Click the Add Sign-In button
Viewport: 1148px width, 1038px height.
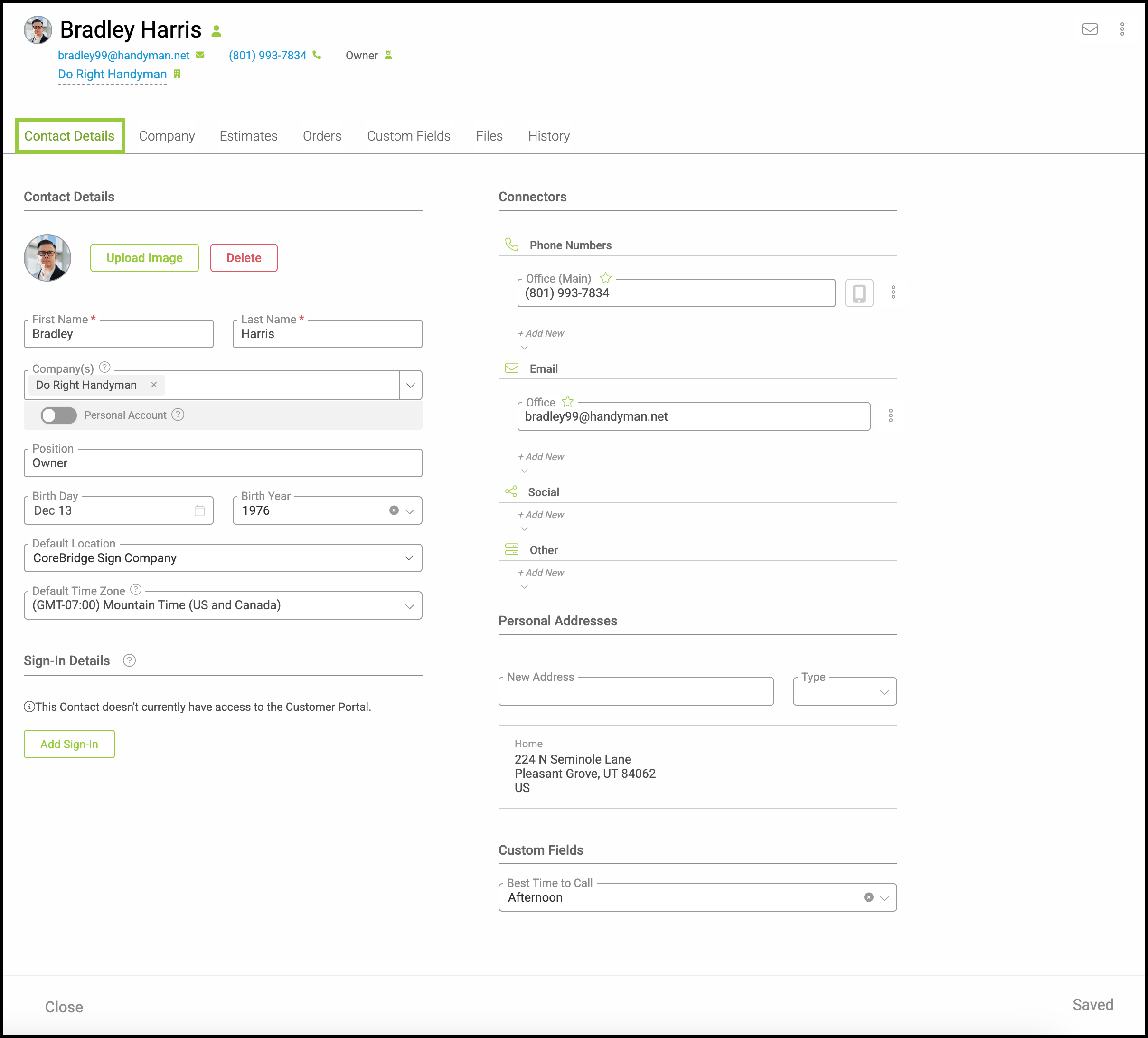point(69,744)
